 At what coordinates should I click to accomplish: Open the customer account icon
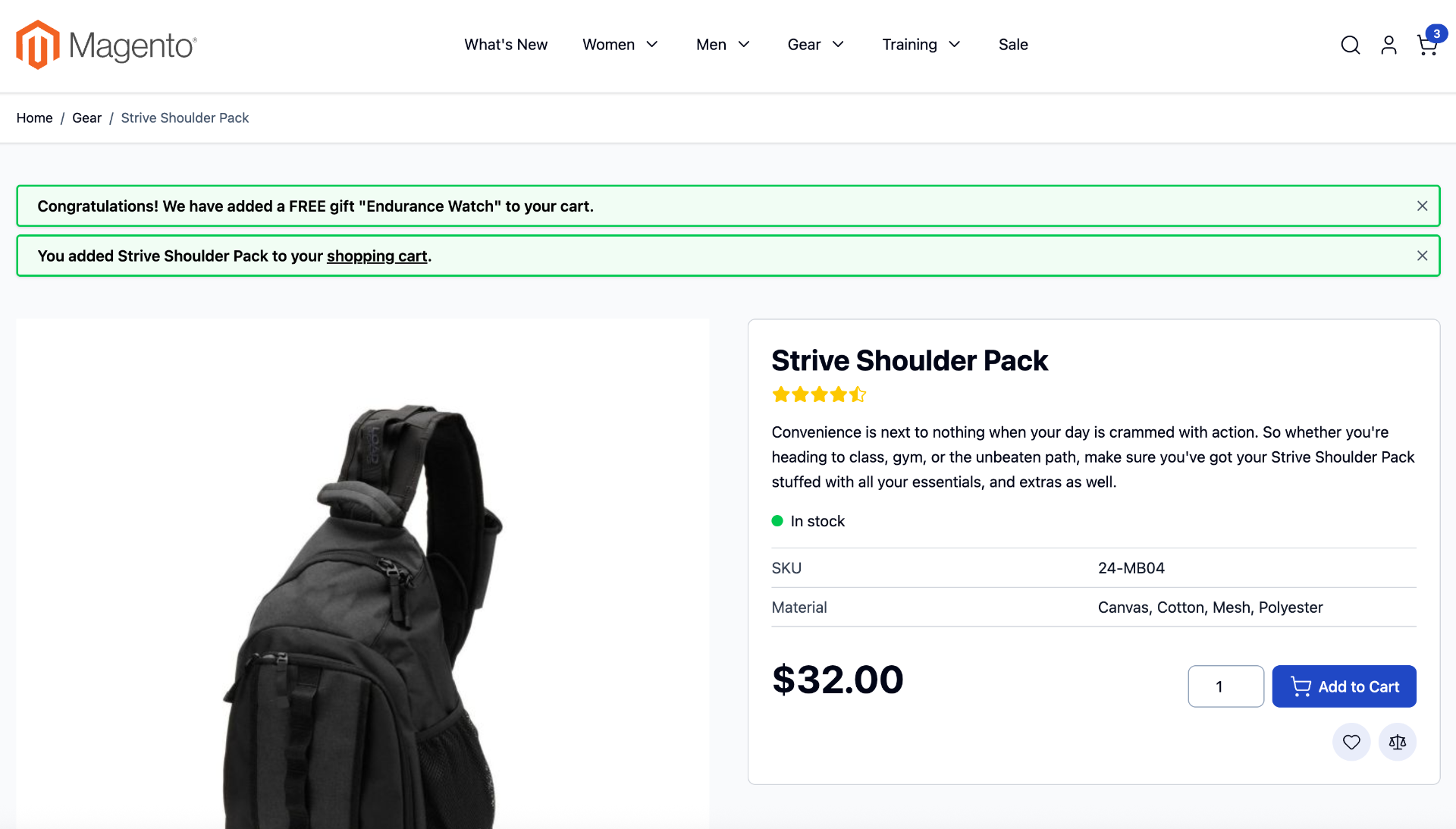coord(1389,46)
